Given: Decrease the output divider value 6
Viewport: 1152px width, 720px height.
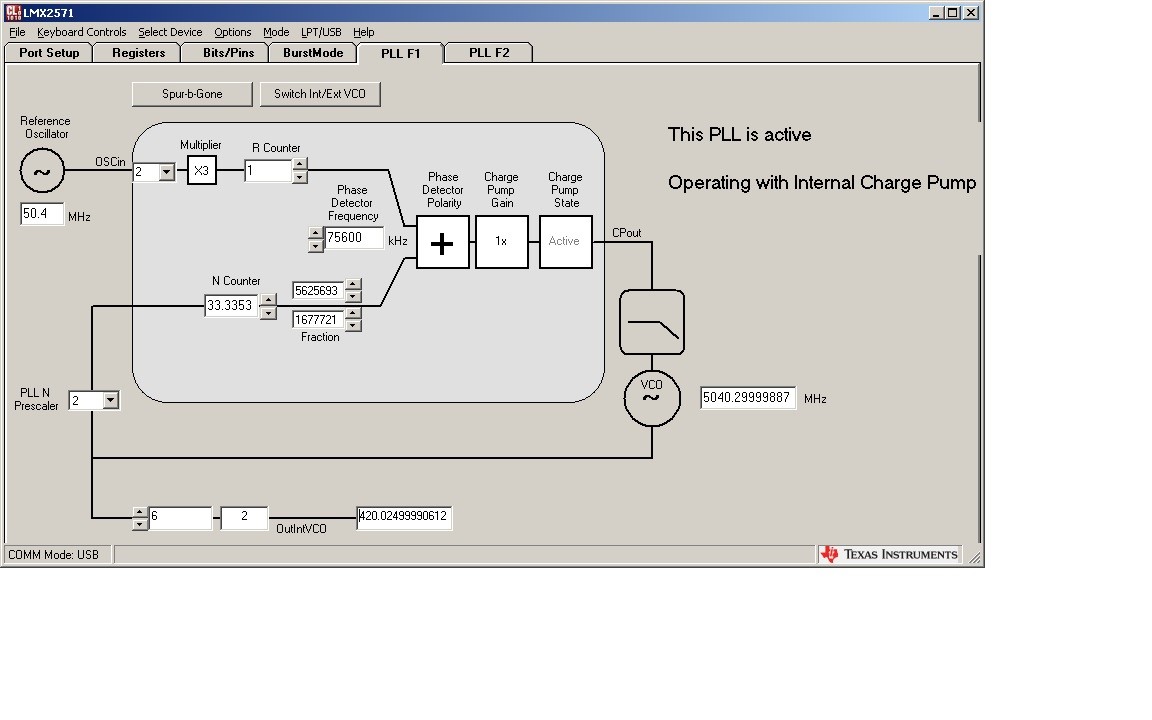Looking at the screenshot, I should pyautogui.click(x=140, y=525).
